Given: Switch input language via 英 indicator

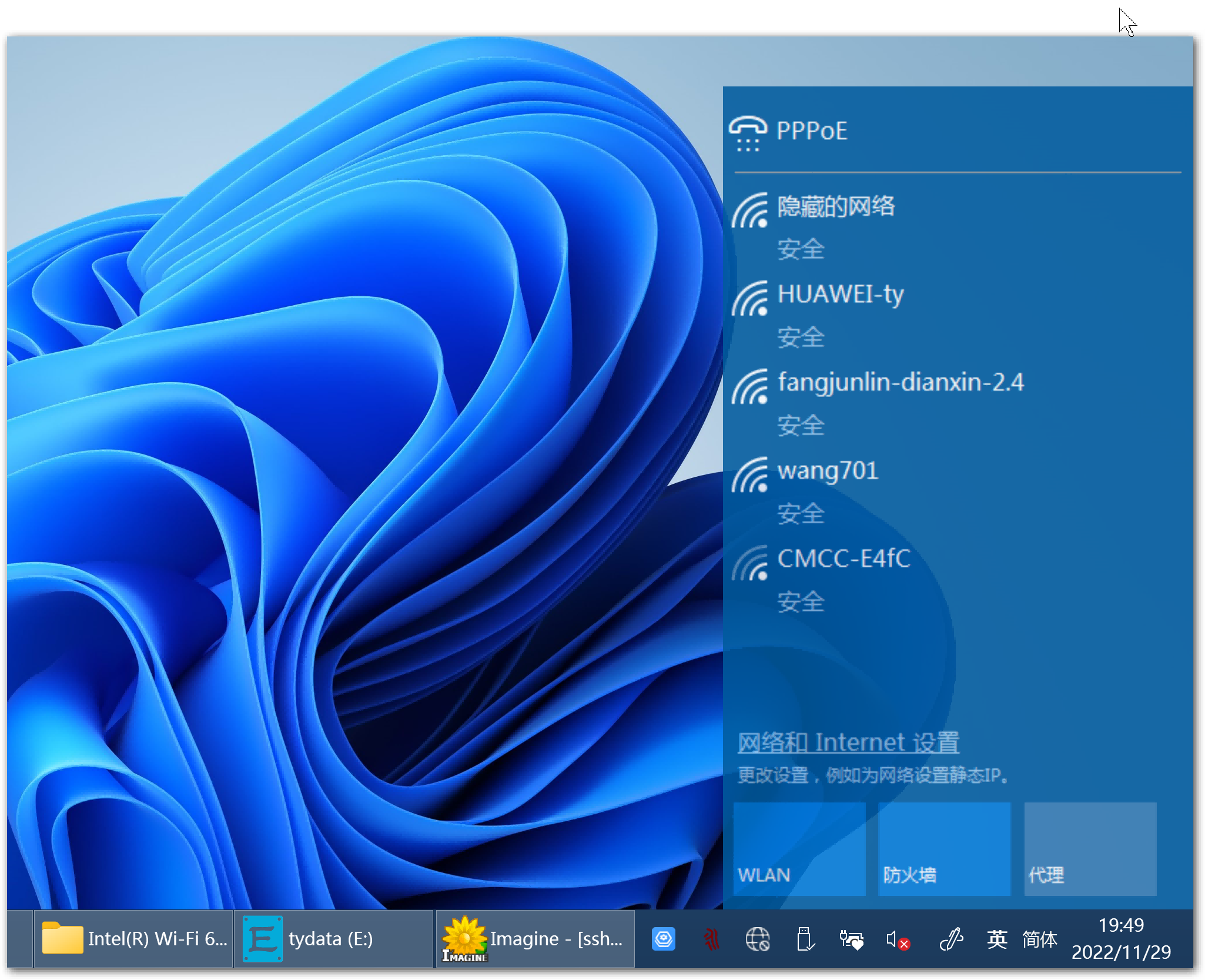Looking at the screenshot, I should coord(997,939).
